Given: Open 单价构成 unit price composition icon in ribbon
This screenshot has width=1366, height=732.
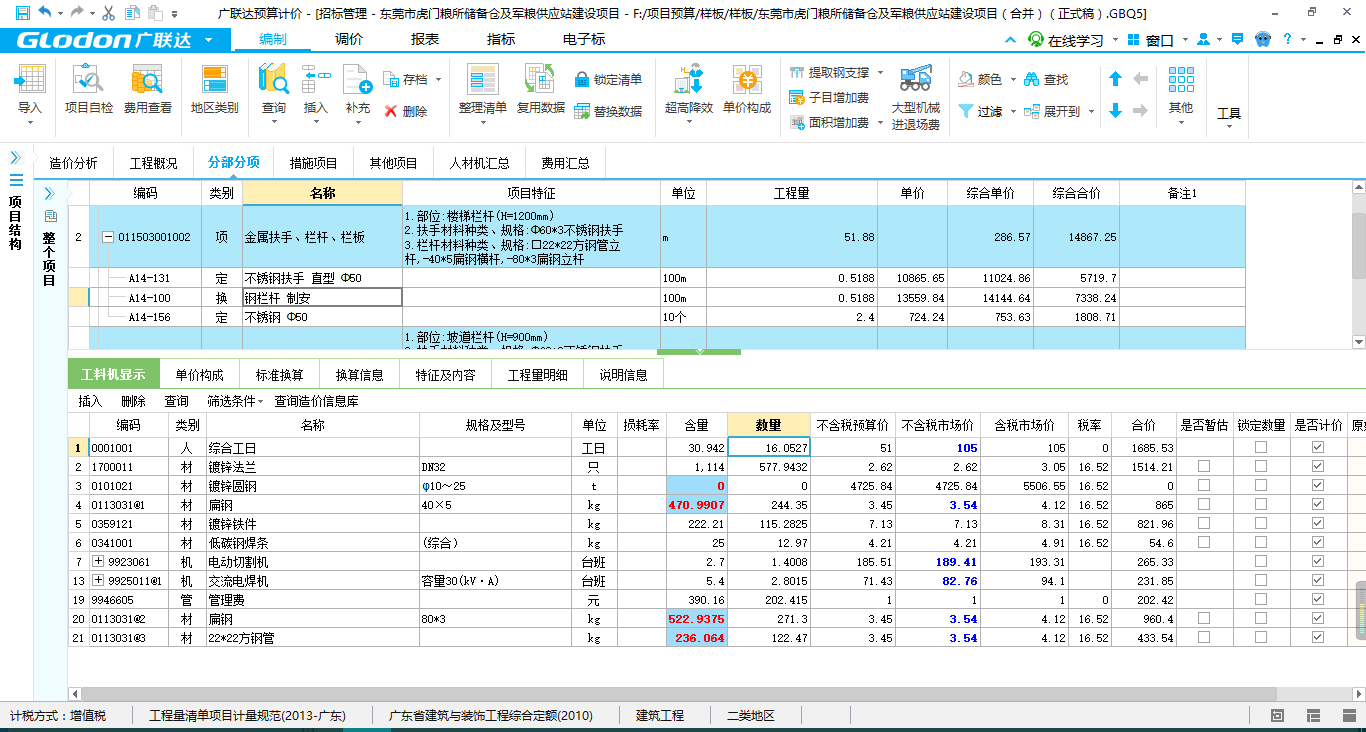Looking at the screenshot, I should (746, 80).
